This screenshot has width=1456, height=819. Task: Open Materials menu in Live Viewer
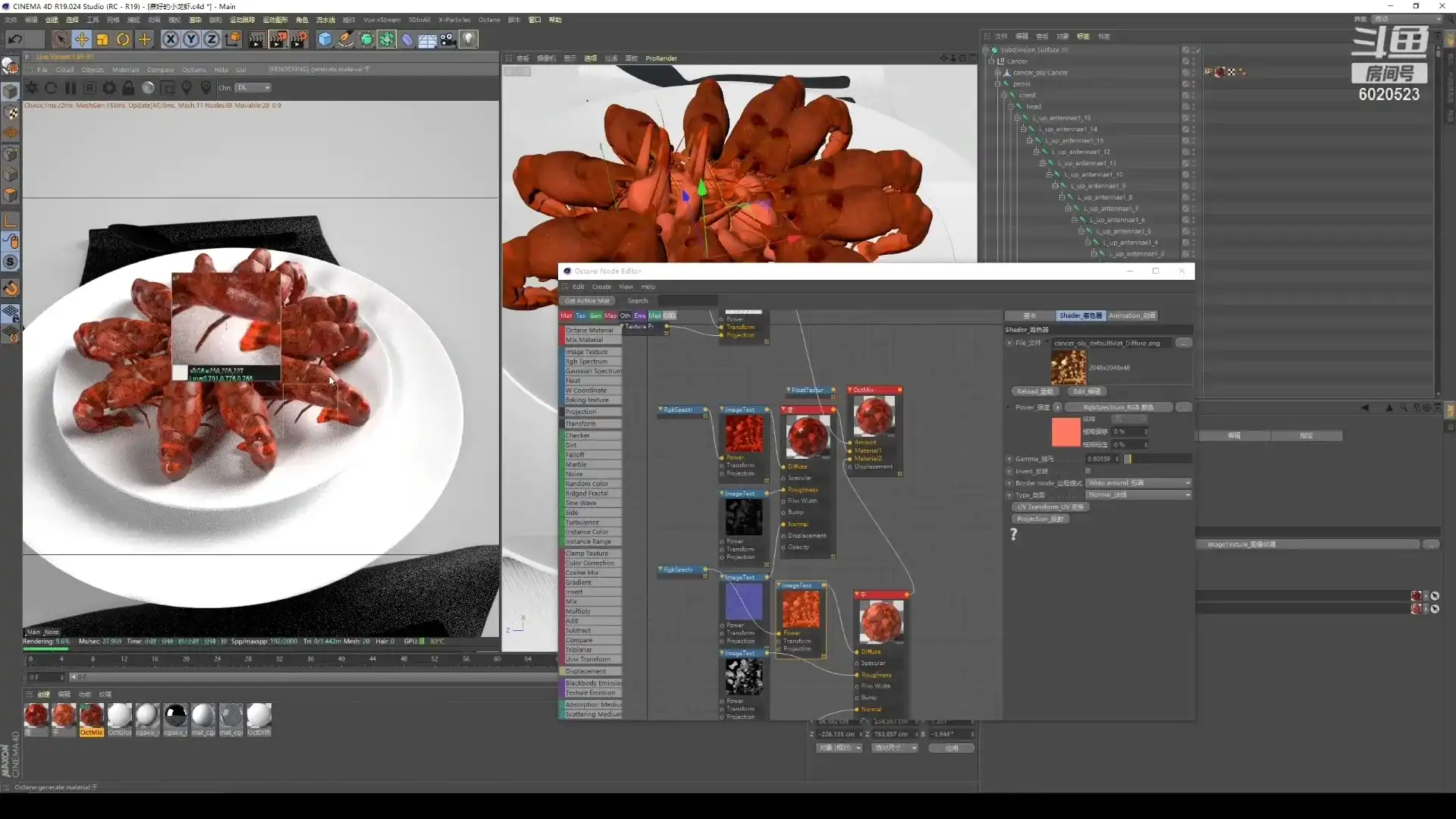(x=125, y=70)
